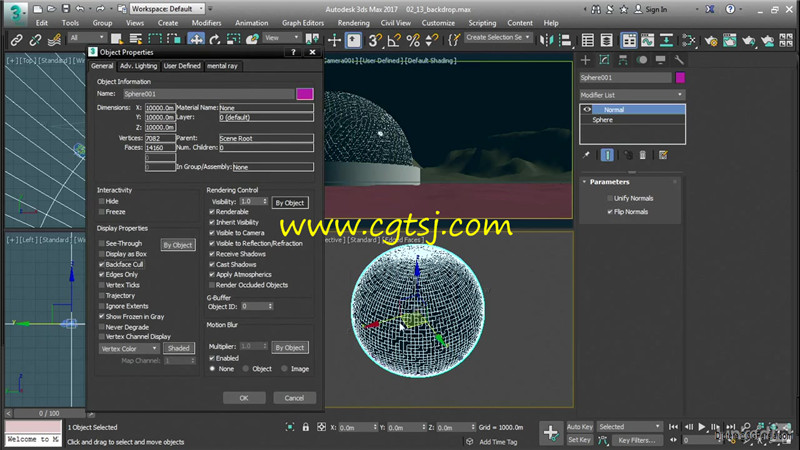The image size is (800, 450).
Task: Uncheck Backface Cull option
Action: (102, 264)
